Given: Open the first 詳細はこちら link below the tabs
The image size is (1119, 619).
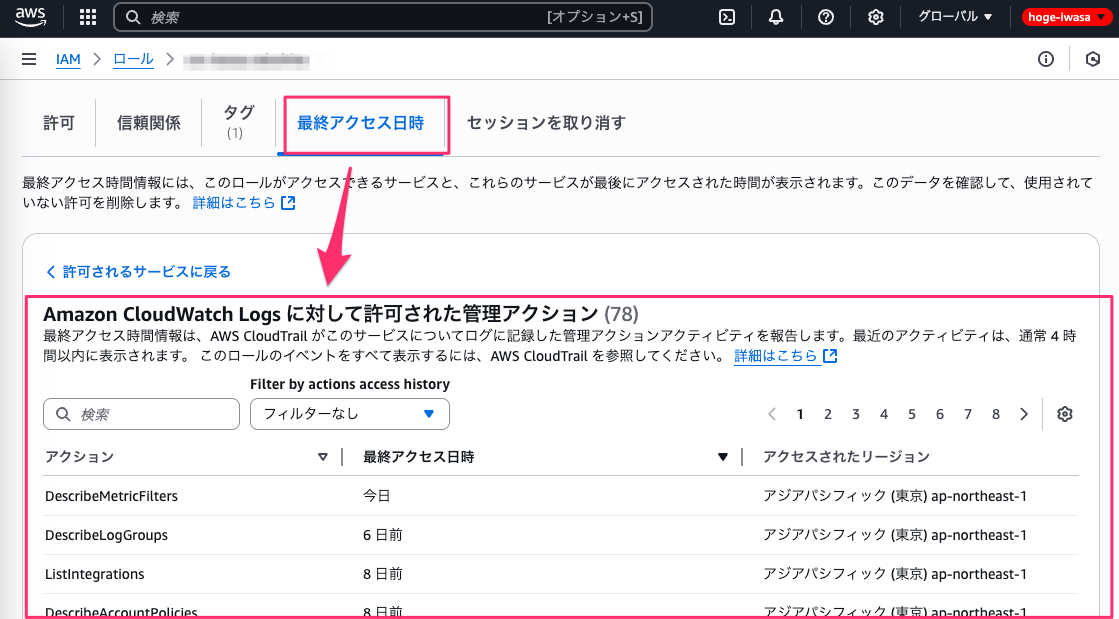Looking at the screenshot, I should pos(243,203).
